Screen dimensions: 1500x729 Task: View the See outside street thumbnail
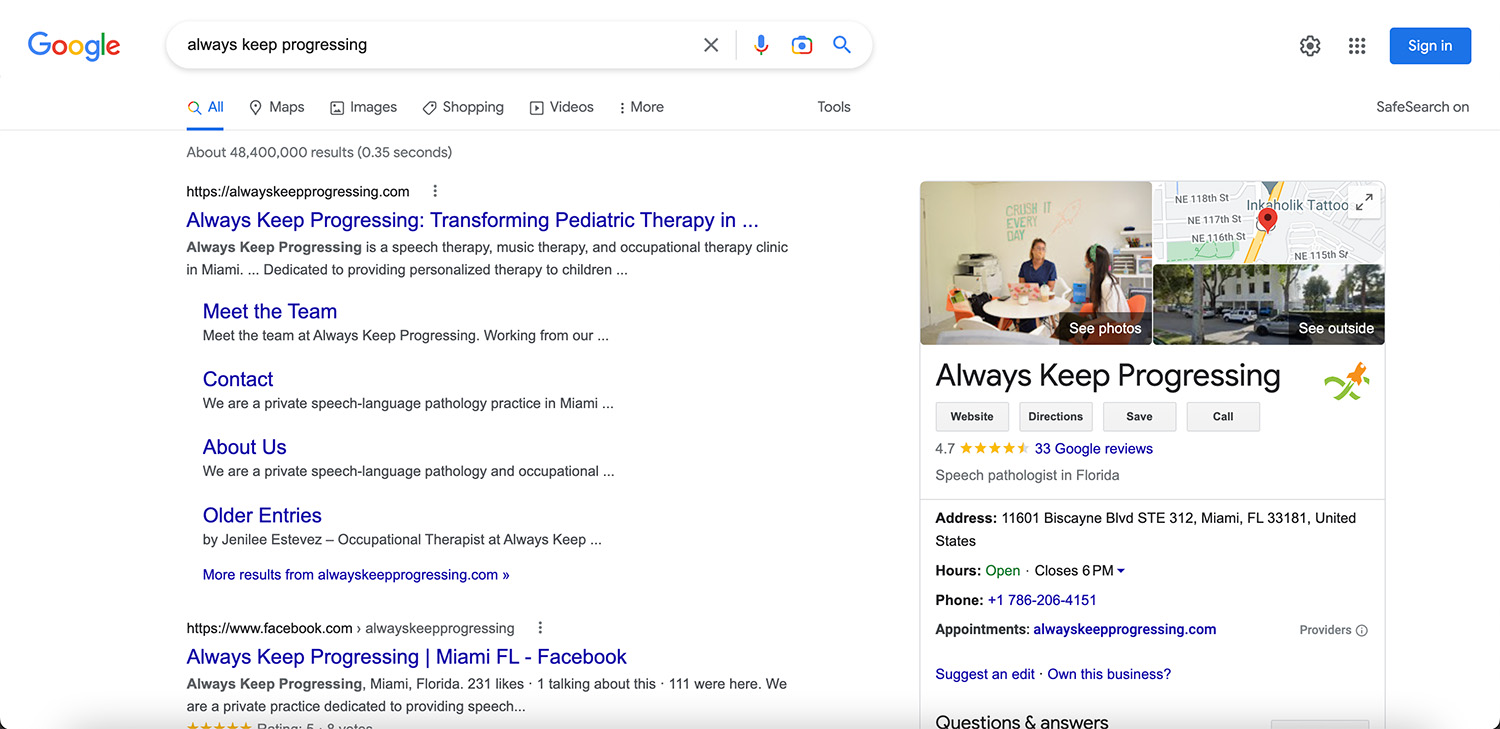click(x=1269, y=305)
